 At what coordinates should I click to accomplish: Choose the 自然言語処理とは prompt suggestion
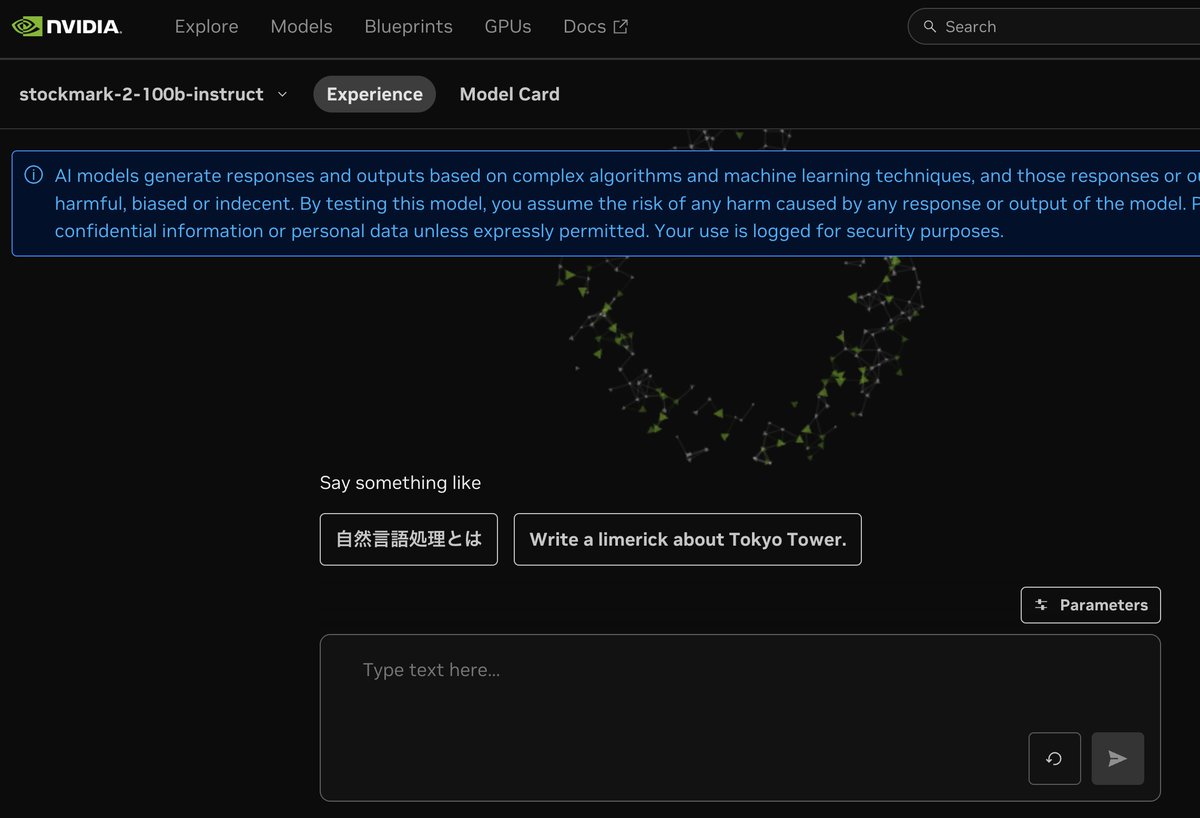pyautogui.click(x=408, y=539)
